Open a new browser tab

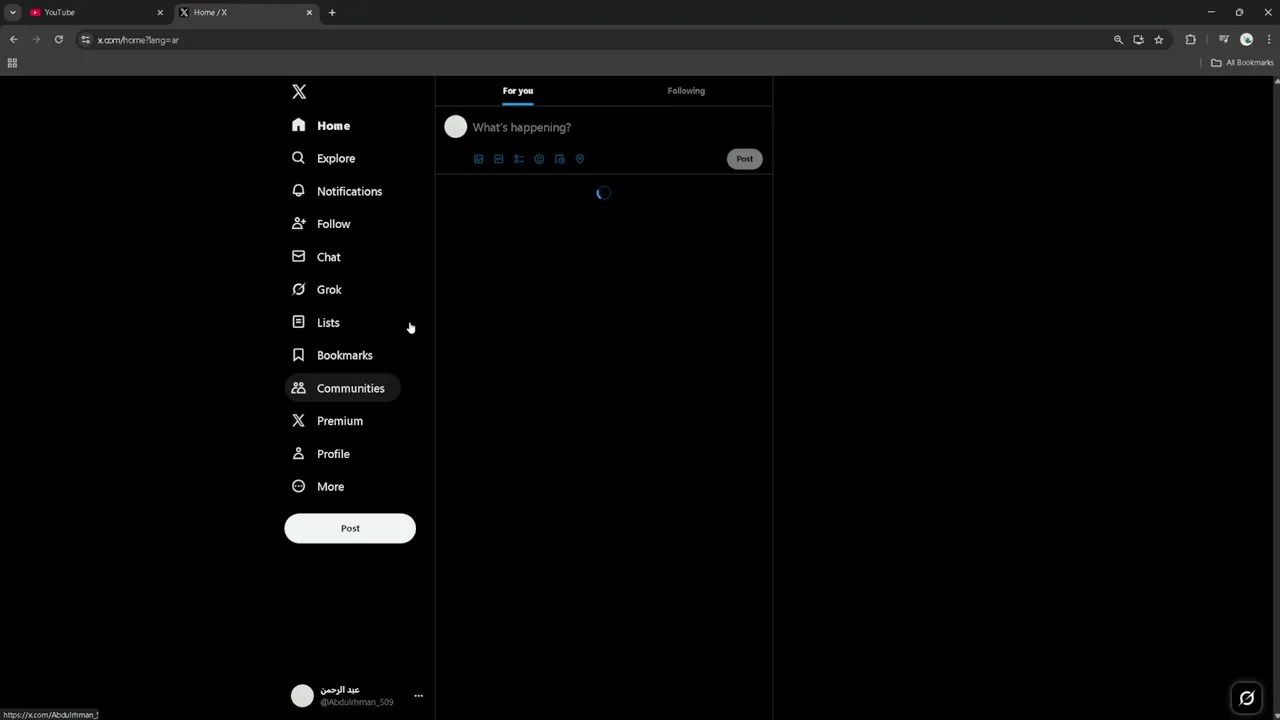tap(332, 12)
